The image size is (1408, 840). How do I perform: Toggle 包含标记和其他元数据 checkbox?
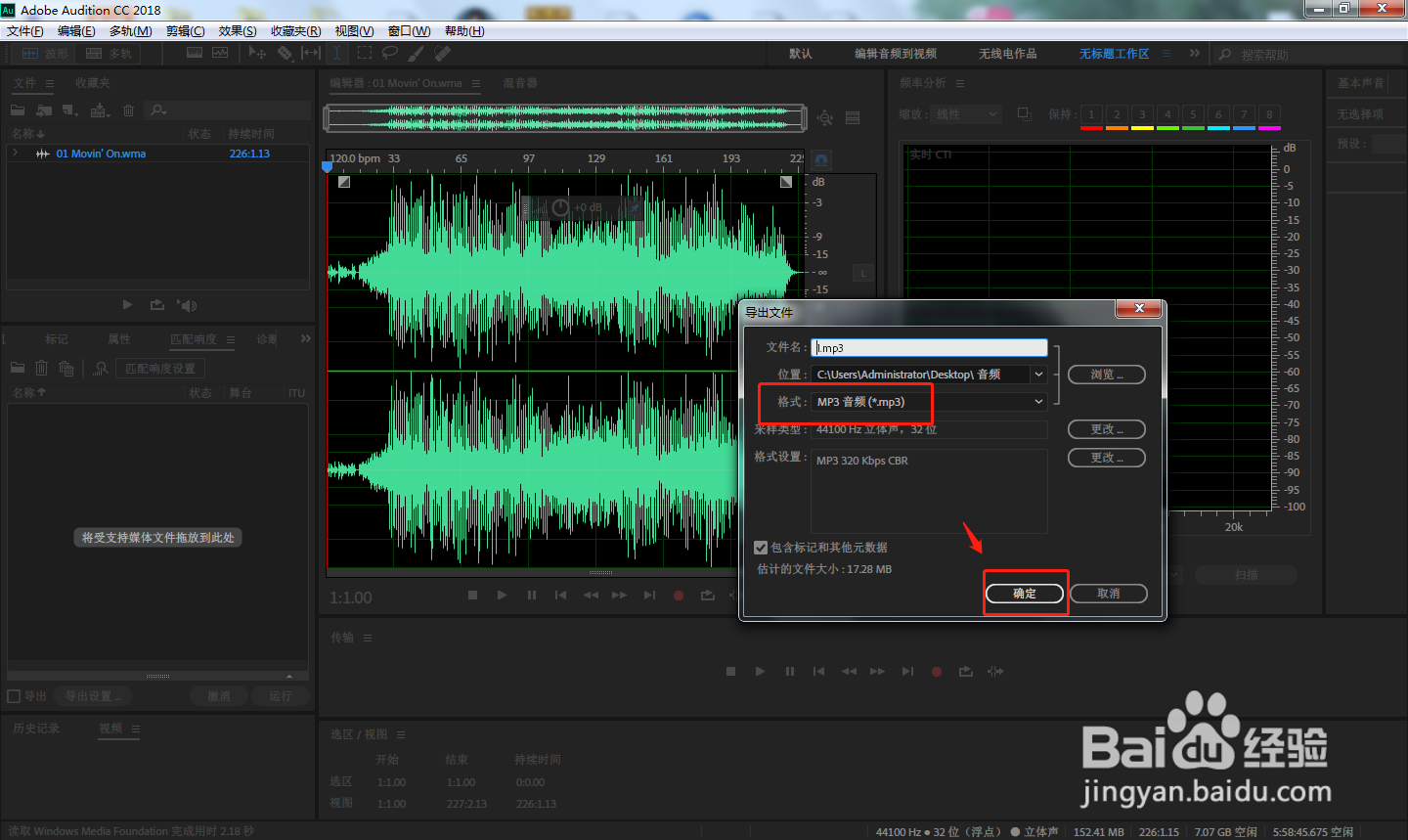761,548
